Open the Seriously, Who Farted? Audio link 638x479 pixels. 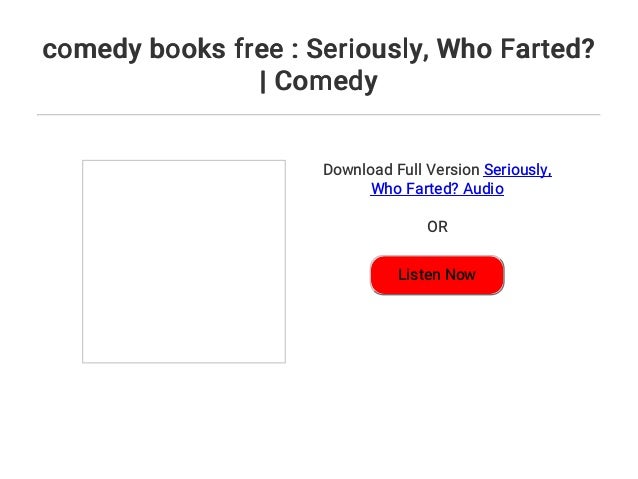pos(461,179)
